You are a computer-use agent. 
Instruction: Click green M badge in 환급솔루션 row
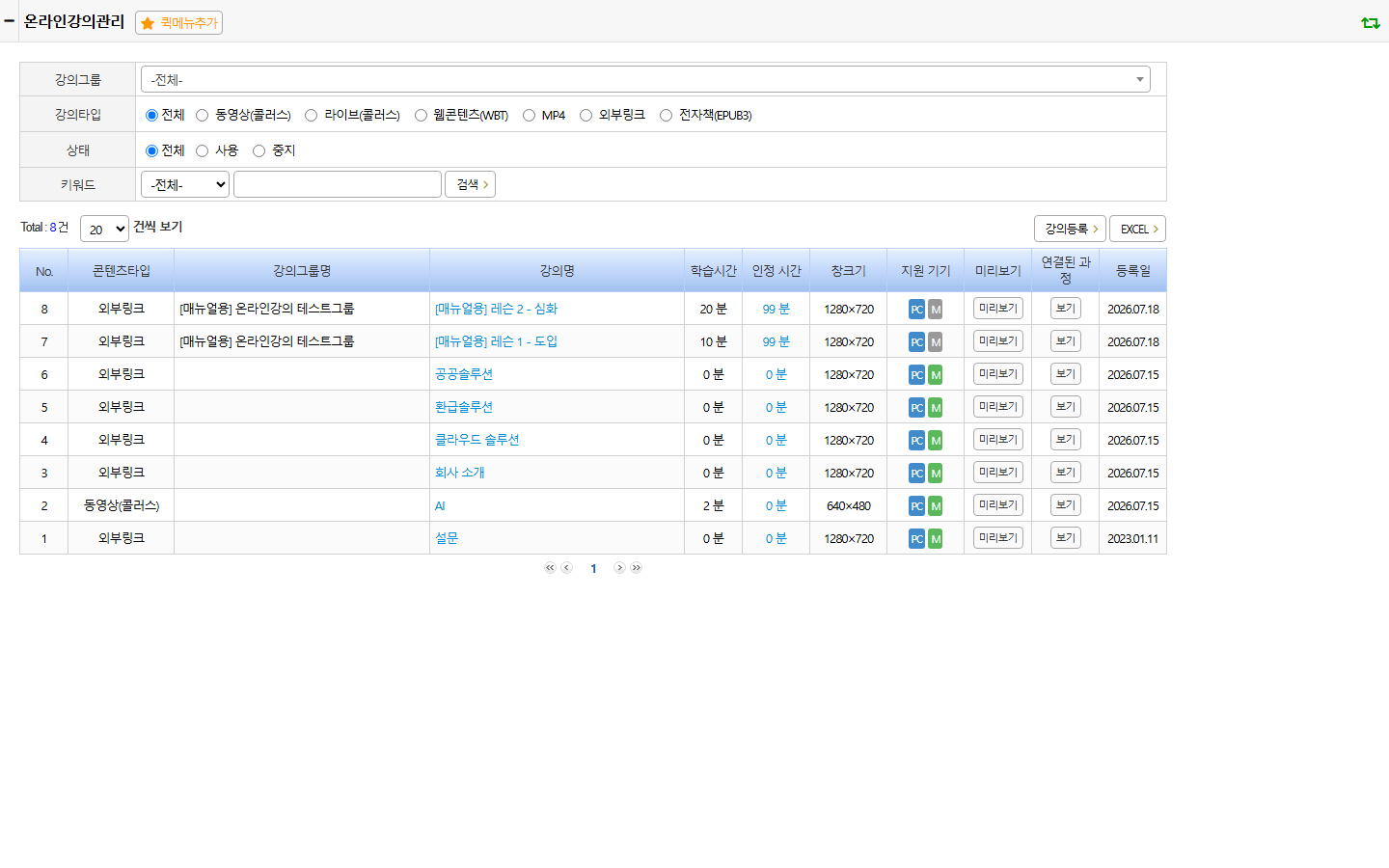tap(936, 408)
